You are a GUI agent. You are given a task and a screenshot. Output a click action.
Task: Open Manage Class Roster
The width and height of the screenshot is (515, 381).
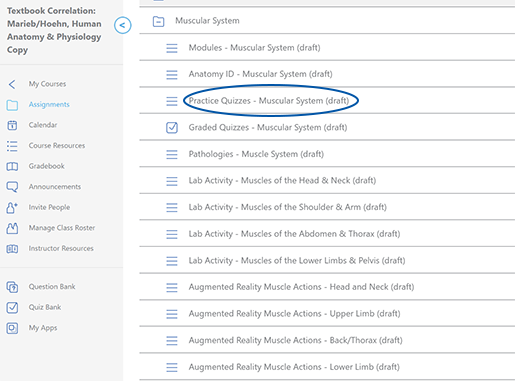[x=62, y=228]
